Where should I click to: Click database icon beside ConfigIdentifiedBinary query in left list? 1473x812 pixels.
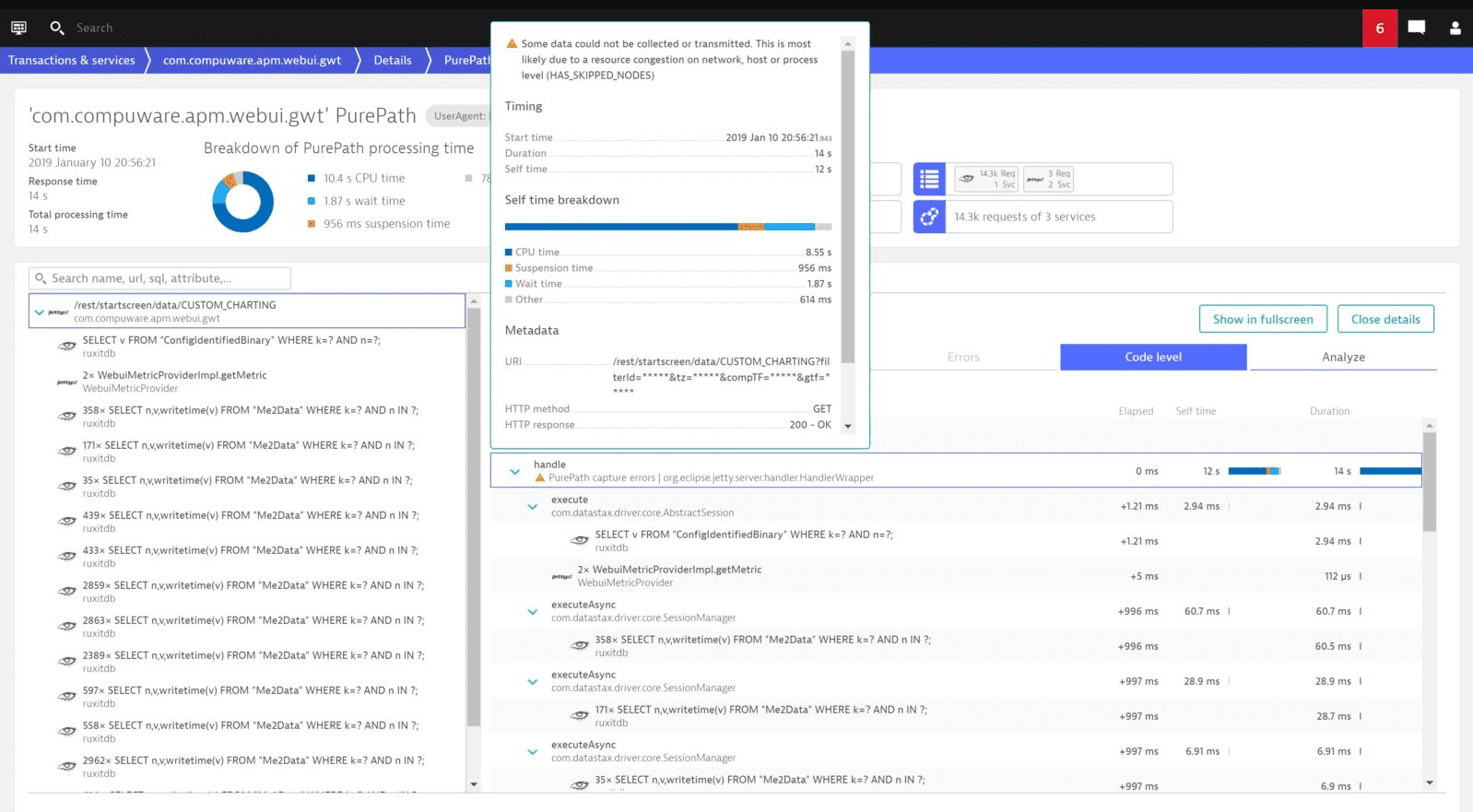(67, 347)
